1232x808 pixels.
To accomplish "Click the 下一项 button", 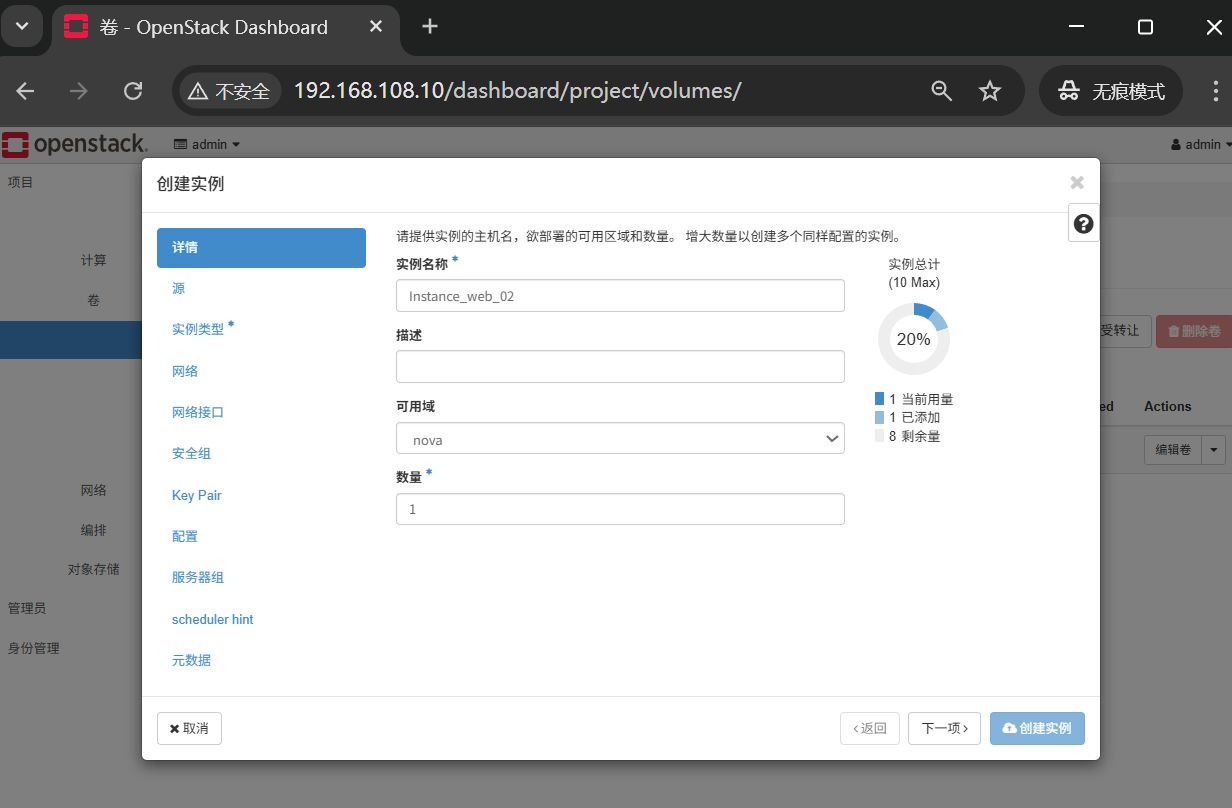I will [x=944, y=728].
